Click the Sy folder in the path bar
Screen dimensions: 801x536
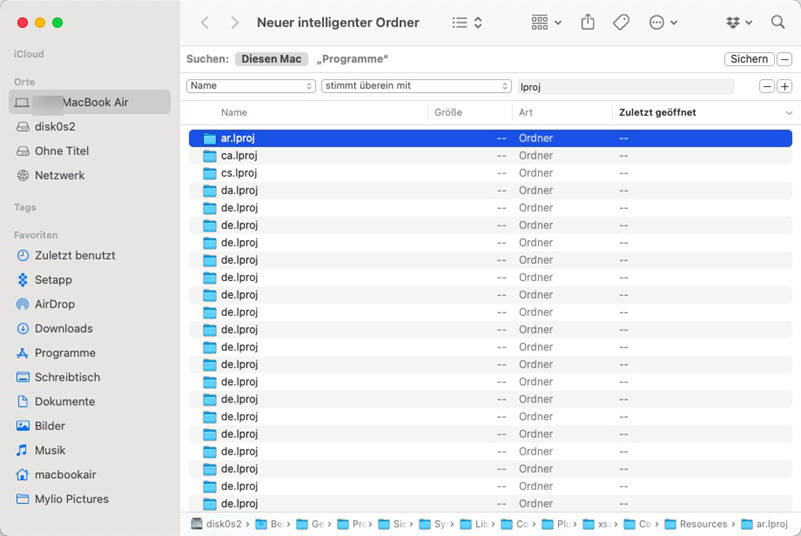pyautogui.click(x=432, y=524)
